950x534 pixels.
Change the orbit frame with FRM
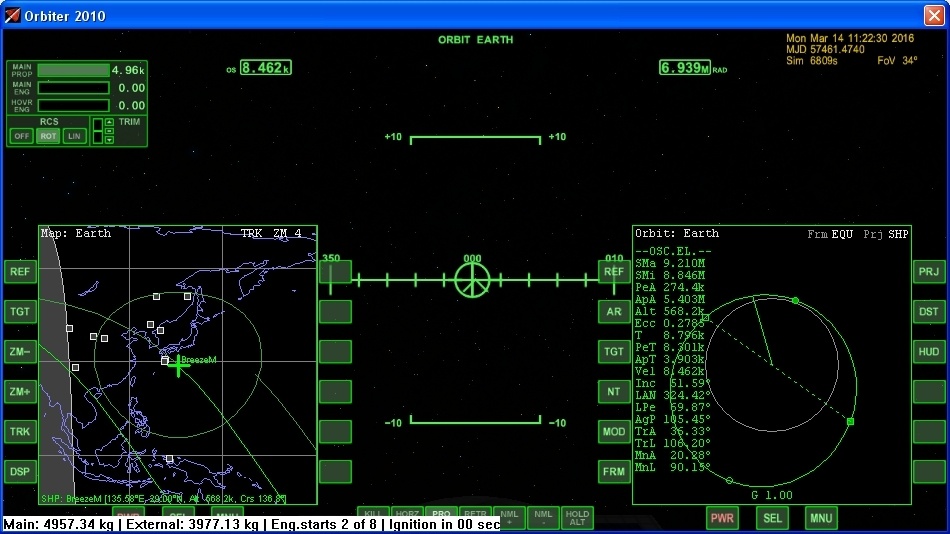point(614,472)
